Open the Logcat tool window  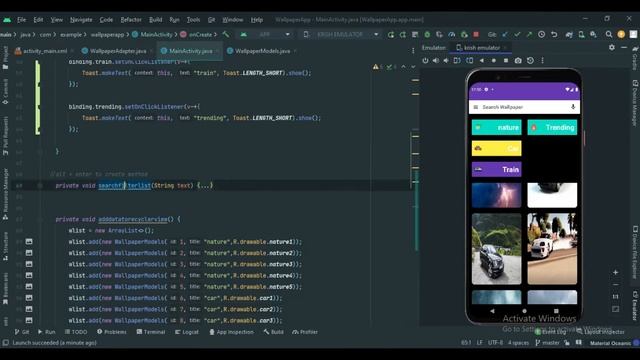click(x=187, y=332)
